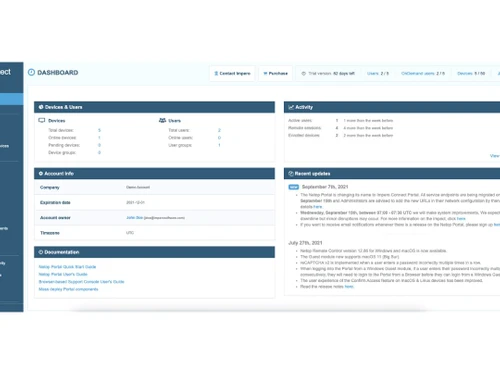Click the Users group icon
500x375 pixels.
click(x=162, y=120)
